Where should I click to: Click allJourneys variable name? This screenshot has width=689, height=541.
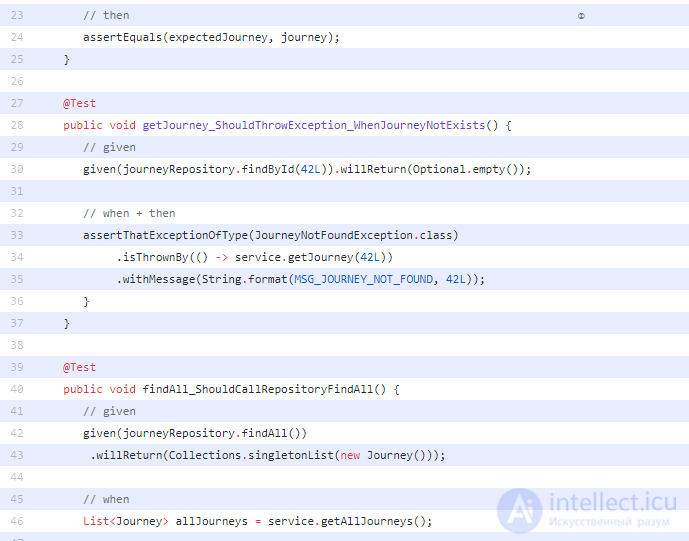[x=211, y=521]
